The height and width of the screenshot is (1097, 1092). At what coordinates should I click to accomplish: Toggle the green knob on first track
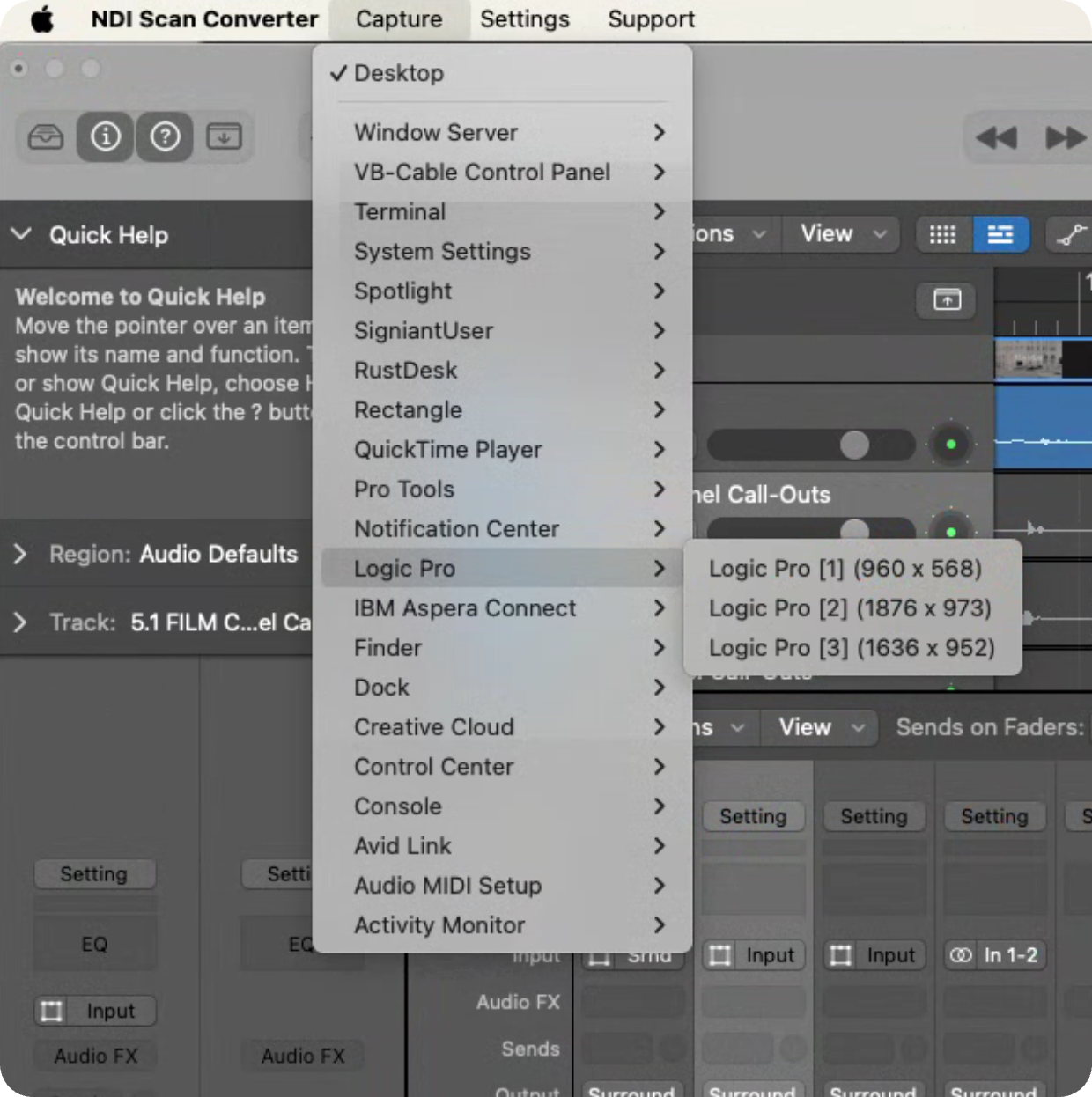[950, 445]
